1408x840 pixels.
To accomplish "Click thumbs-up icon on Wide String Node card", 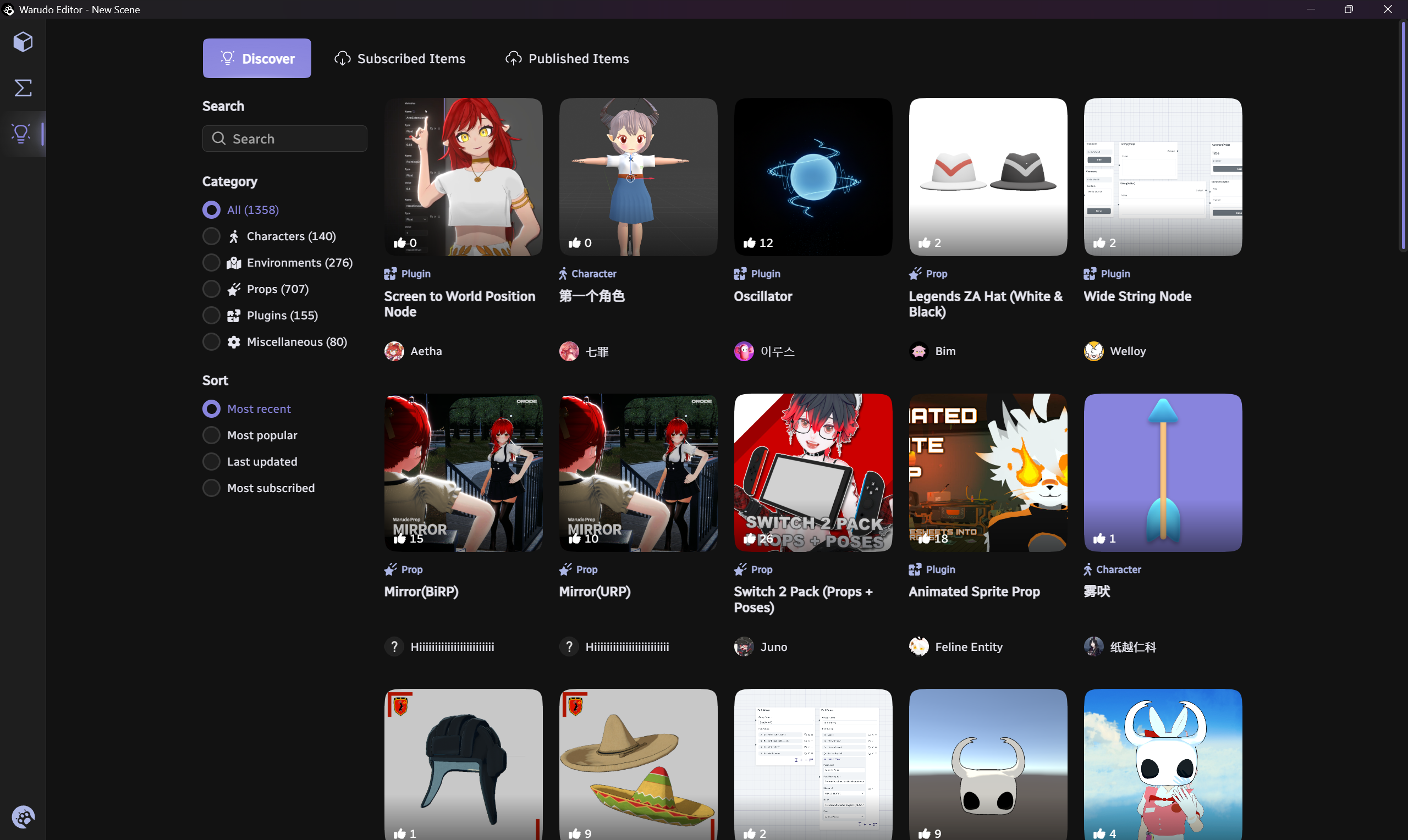I will (x=1099, y=243).
